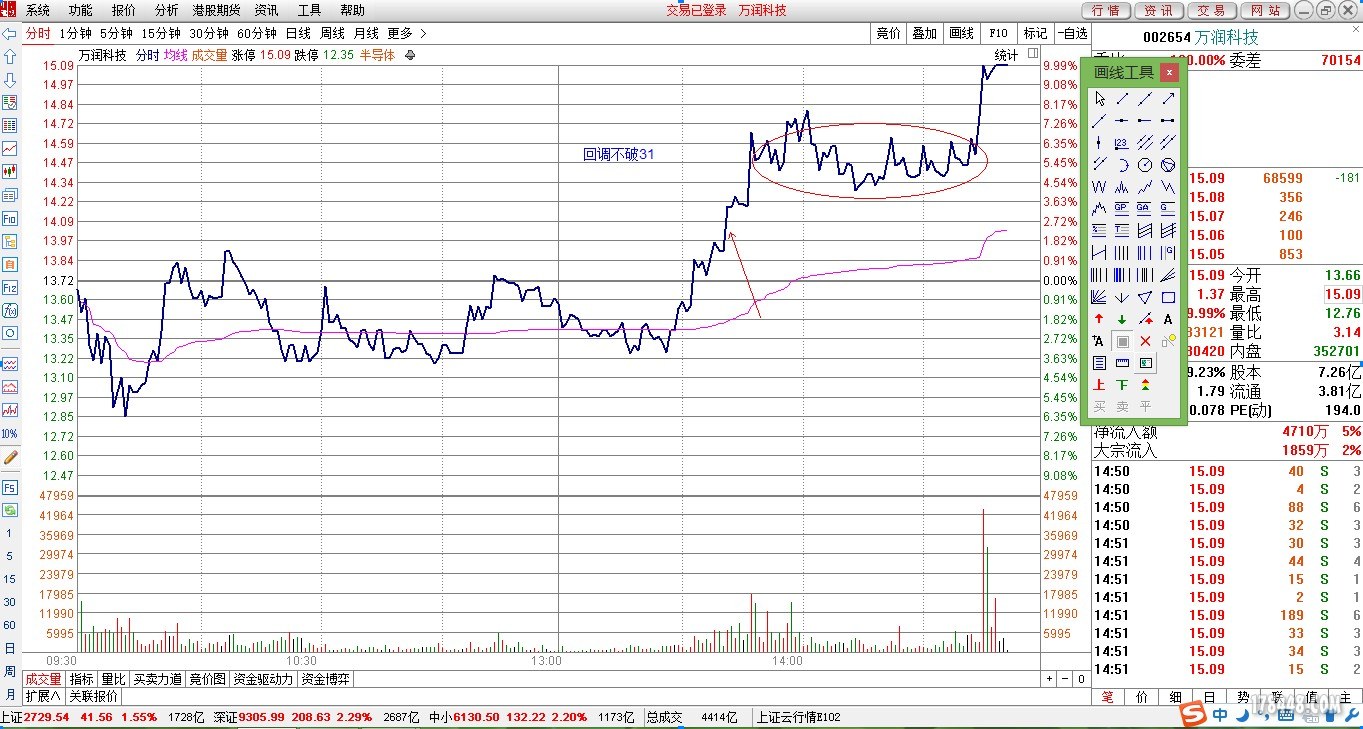This screenshot has width=1363, height=729.
Task: Switch to the 价 tab in quote panel
Action: click(1141, 697)
